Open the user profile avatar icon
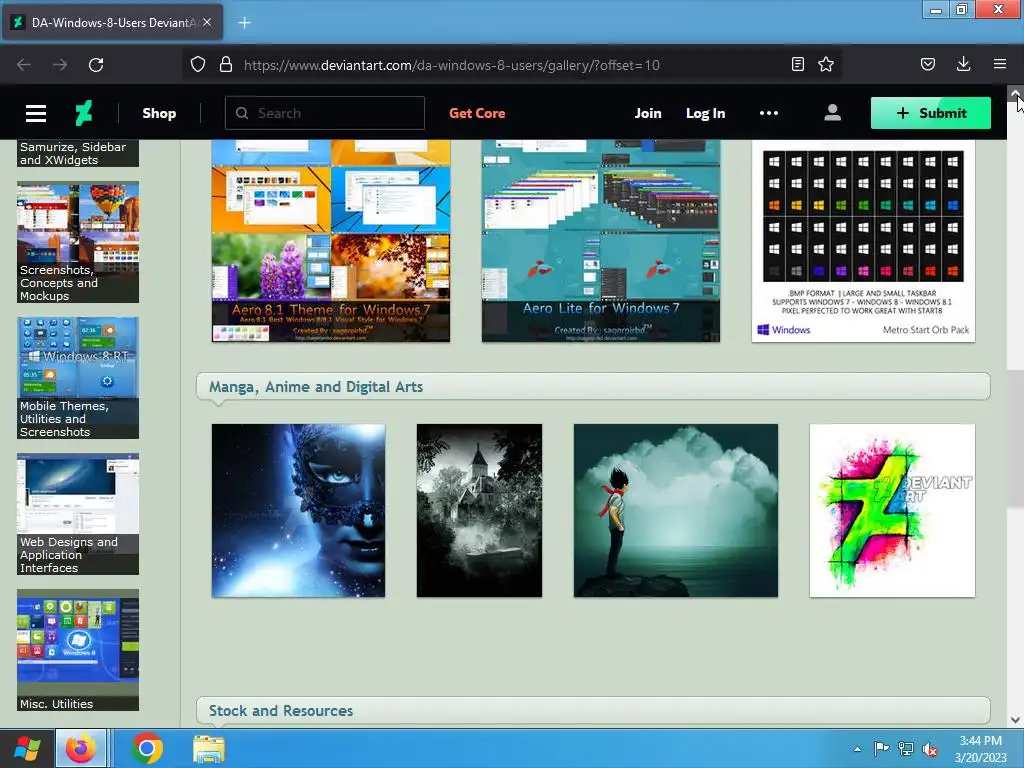This screenshot has width=1024, height=768. (x=832, y=113)
